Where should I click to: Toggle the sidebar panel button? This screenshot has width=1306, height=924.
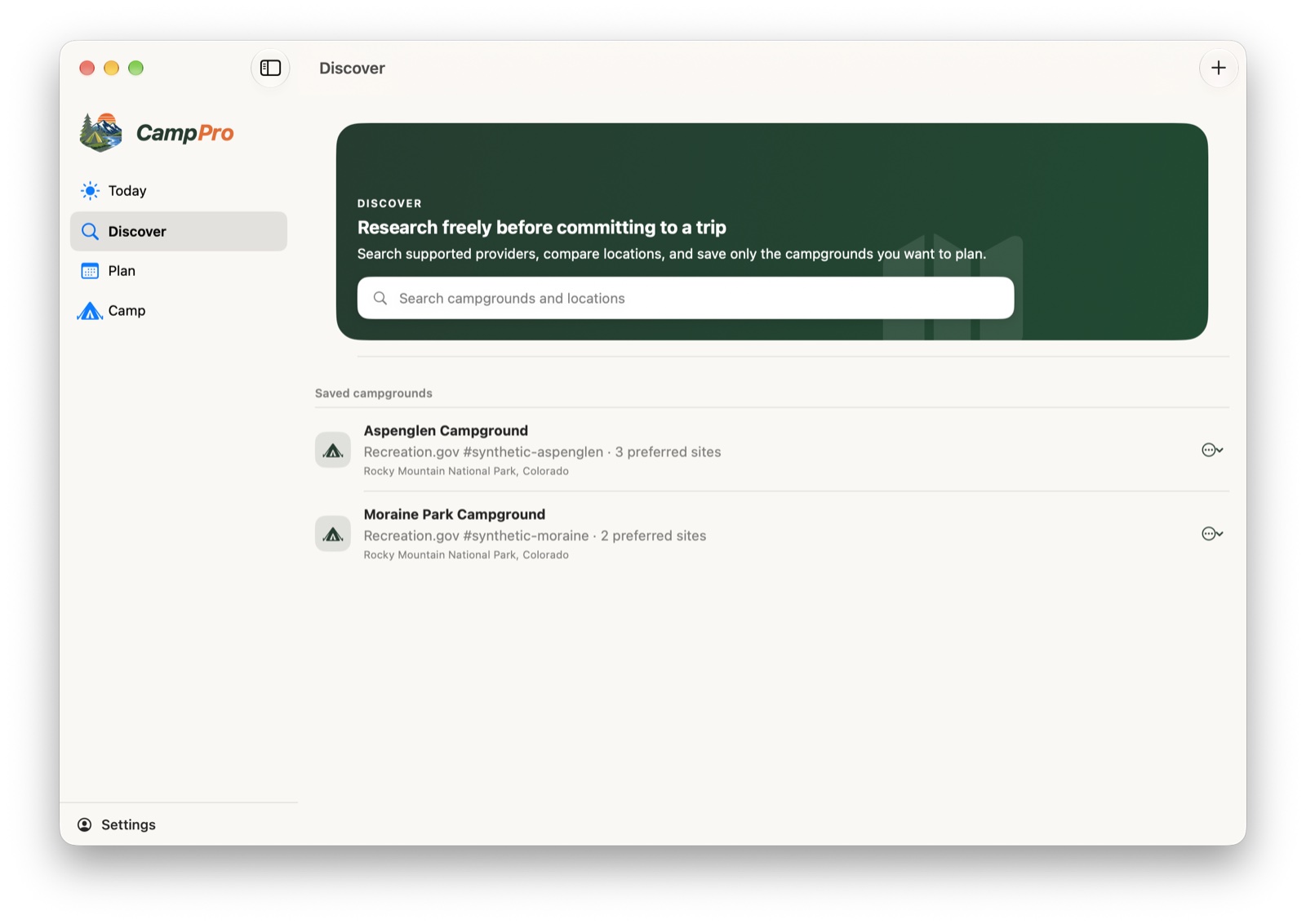click(270, 68)
